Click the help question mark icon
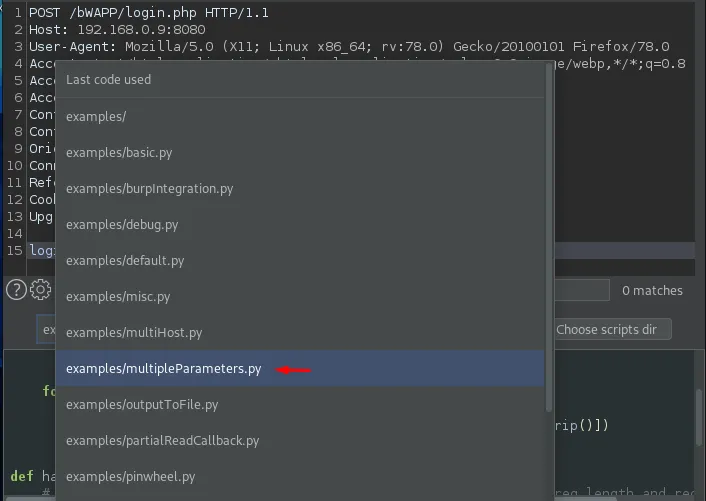Image resolution: width=706 pixels, height=501 pixels. [15, 290]
